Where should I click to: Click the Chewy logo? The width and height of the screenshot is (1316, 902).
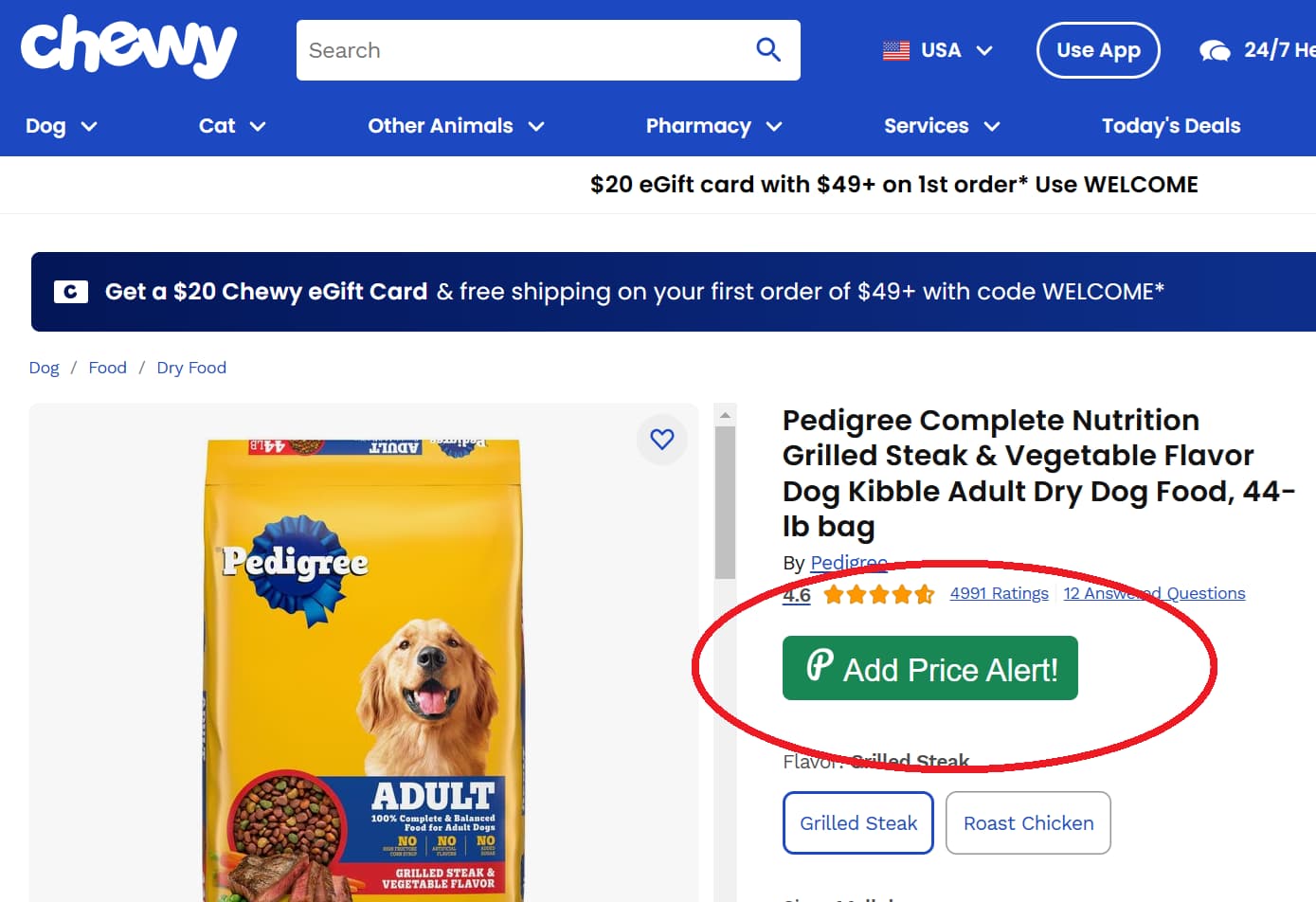pos(128,49)
